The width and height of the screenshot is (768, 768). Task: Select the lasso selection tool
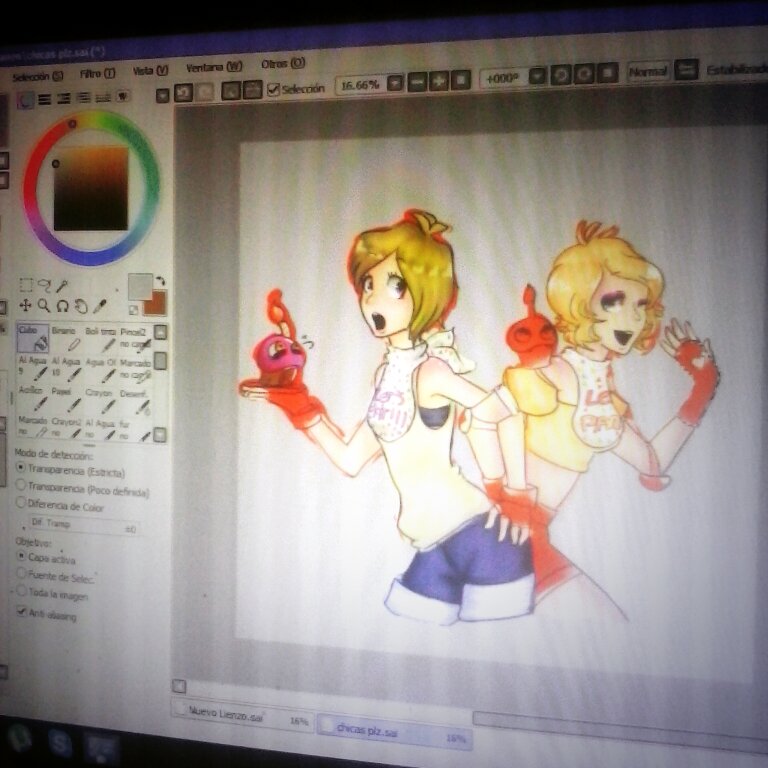click(x=44, y=285)
